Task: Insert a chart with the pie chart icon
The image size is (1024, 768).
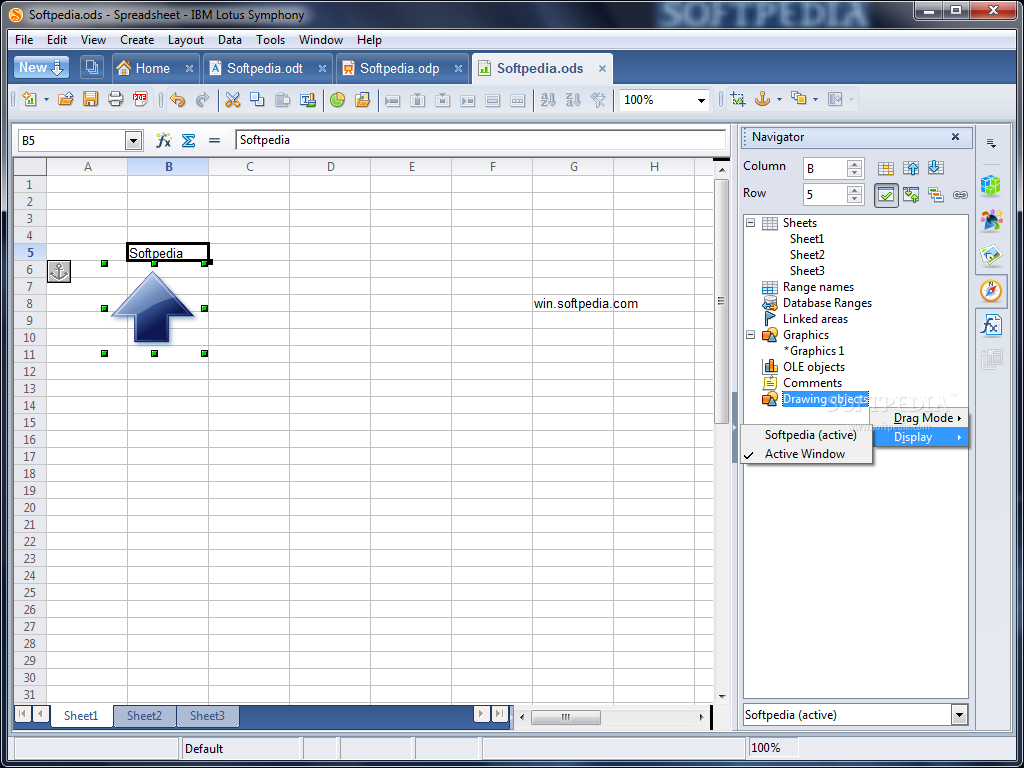Action: pyautogui.click(x=337, y=99)
